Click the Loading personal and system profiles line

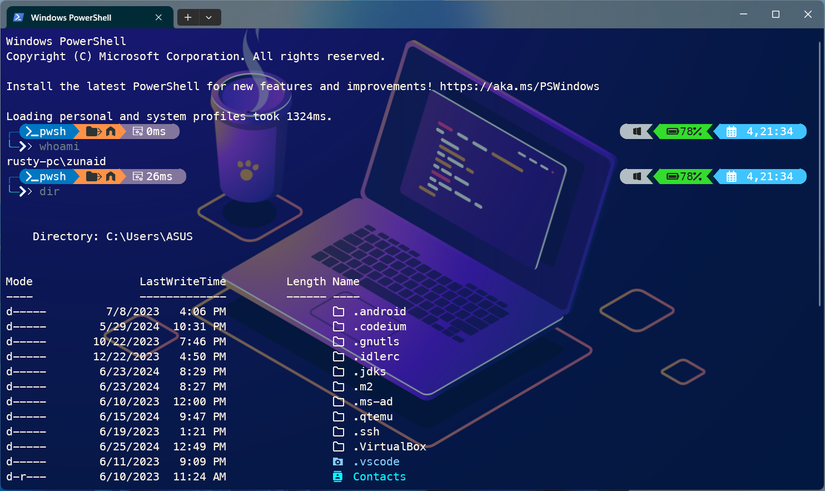click(x=169, y=116)
